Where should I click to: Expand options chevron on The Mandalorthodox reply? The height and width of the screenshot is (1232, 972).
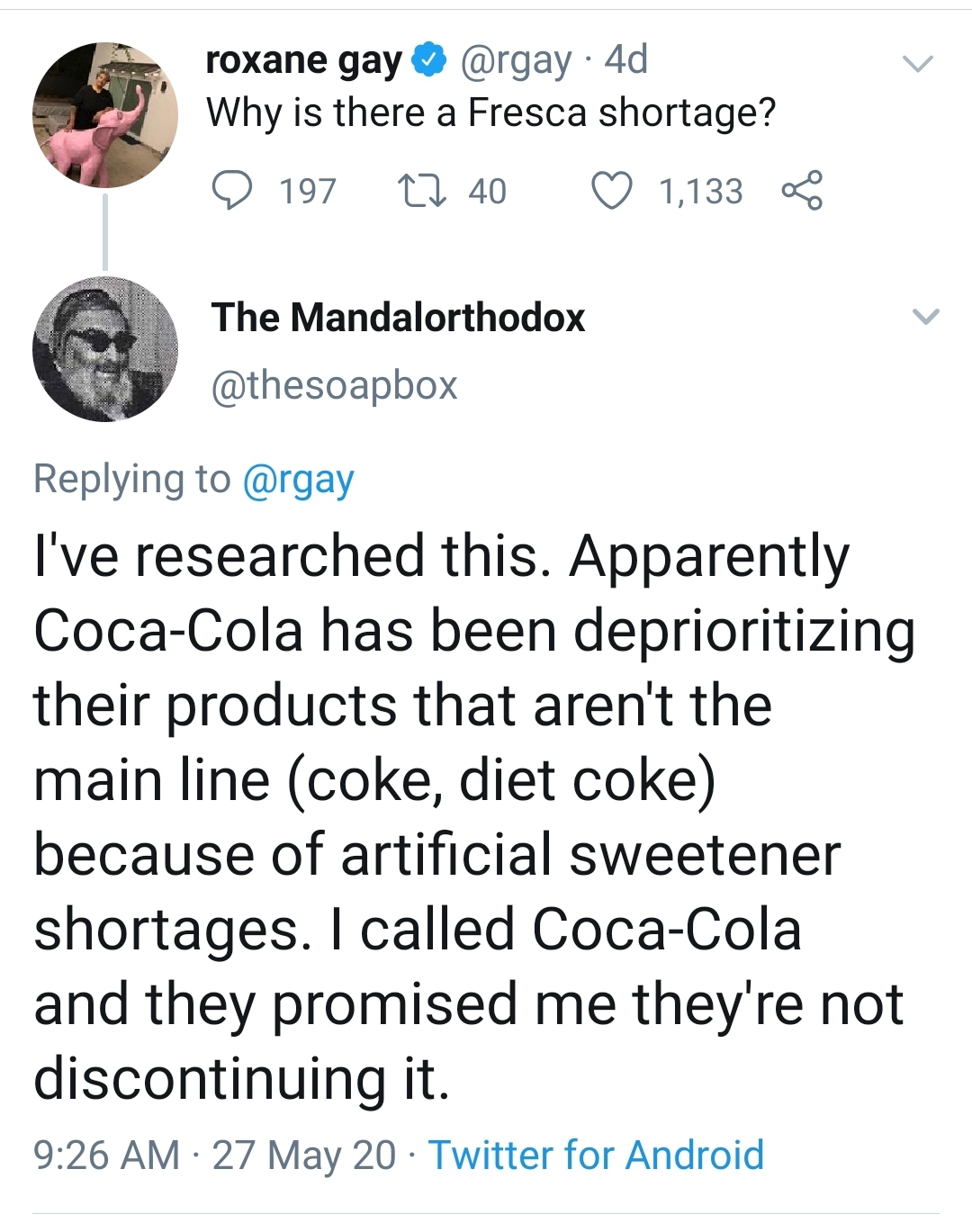[925, 317]
